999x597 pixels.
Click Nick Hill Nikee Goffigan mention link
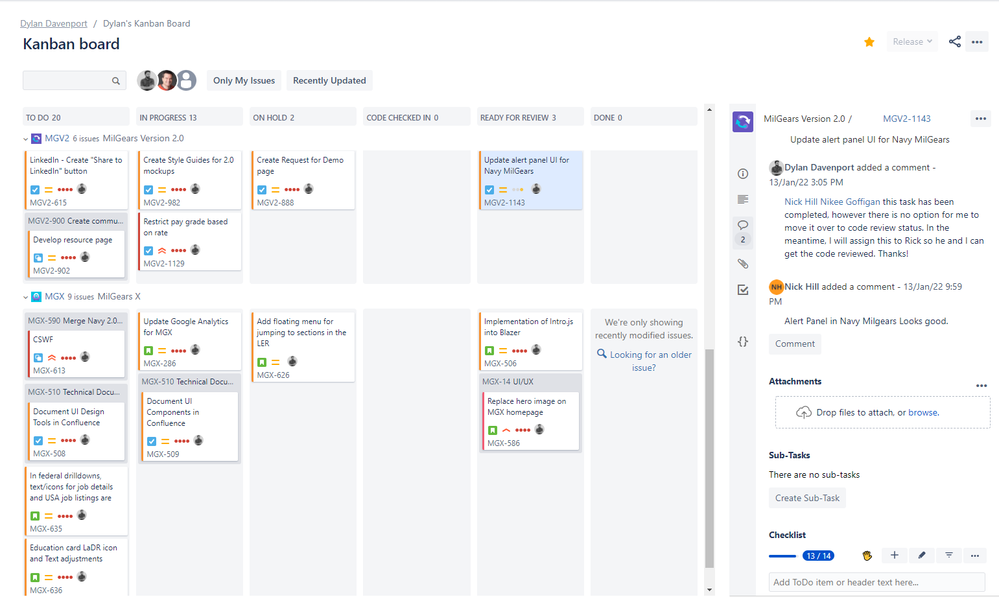point(832,201)
